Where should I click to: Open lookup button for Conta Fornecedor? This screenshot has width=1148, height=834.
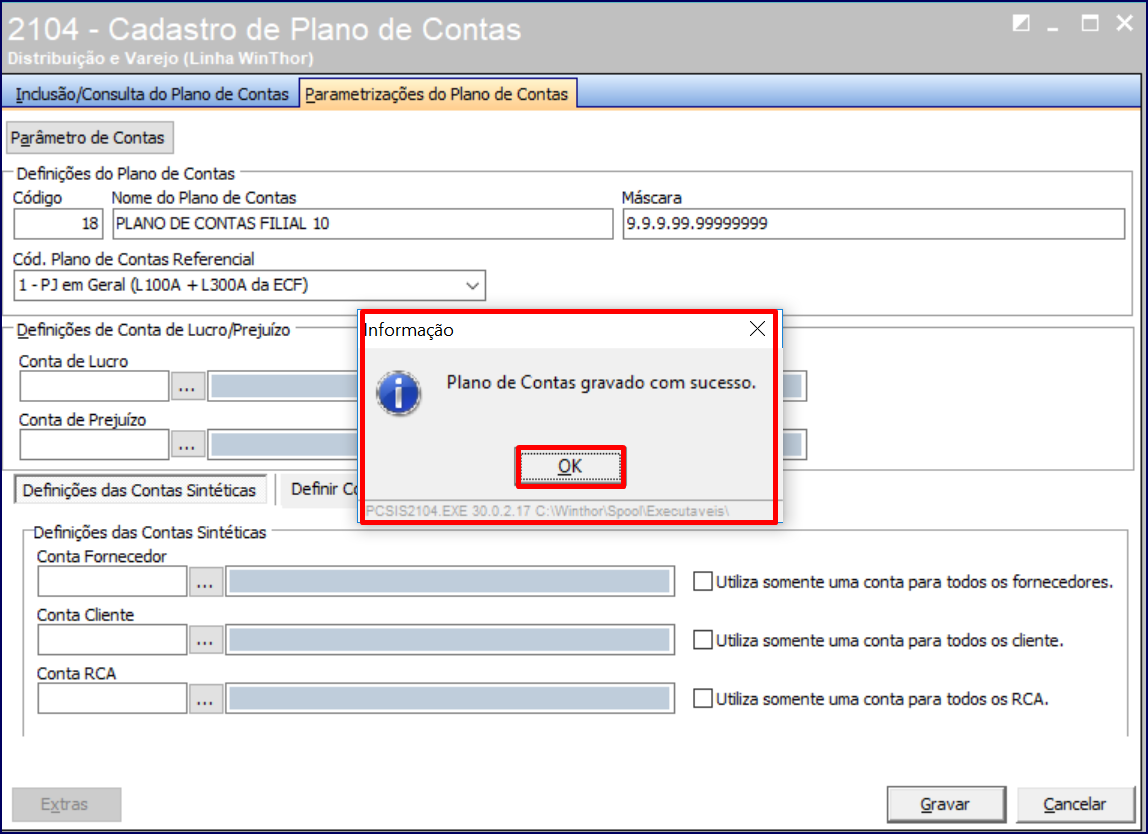(206, 581)
